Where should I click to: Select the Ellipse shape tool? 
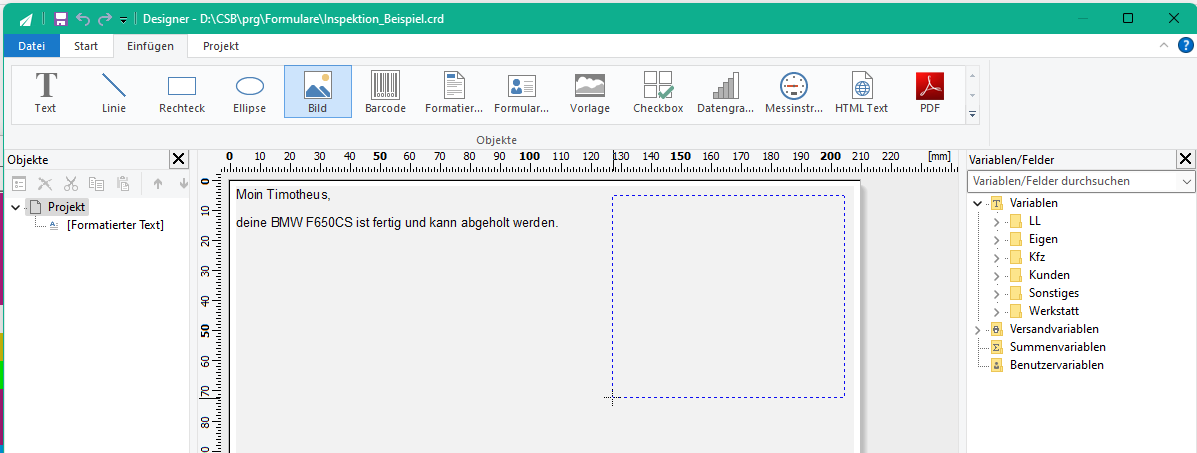pos(250,92)
